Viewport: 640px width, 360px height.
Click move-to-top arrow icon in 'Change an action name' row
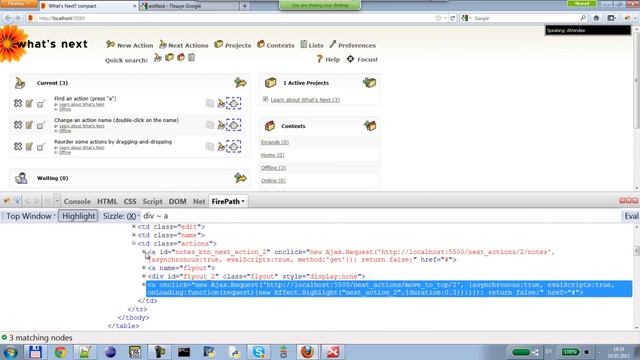pos(233,125)
